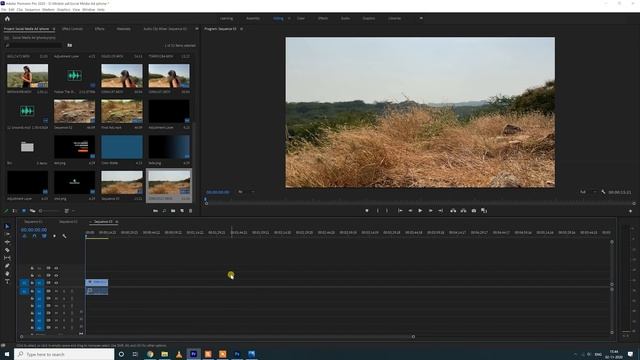
Task: Mute audio track A1
Action: click(x=56, y=291)
